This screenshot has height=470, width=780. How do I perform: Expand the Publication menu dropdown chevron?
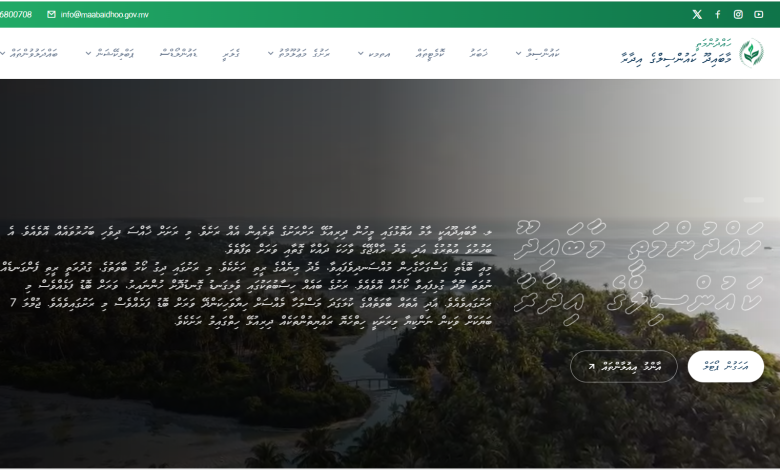[88, 53]
